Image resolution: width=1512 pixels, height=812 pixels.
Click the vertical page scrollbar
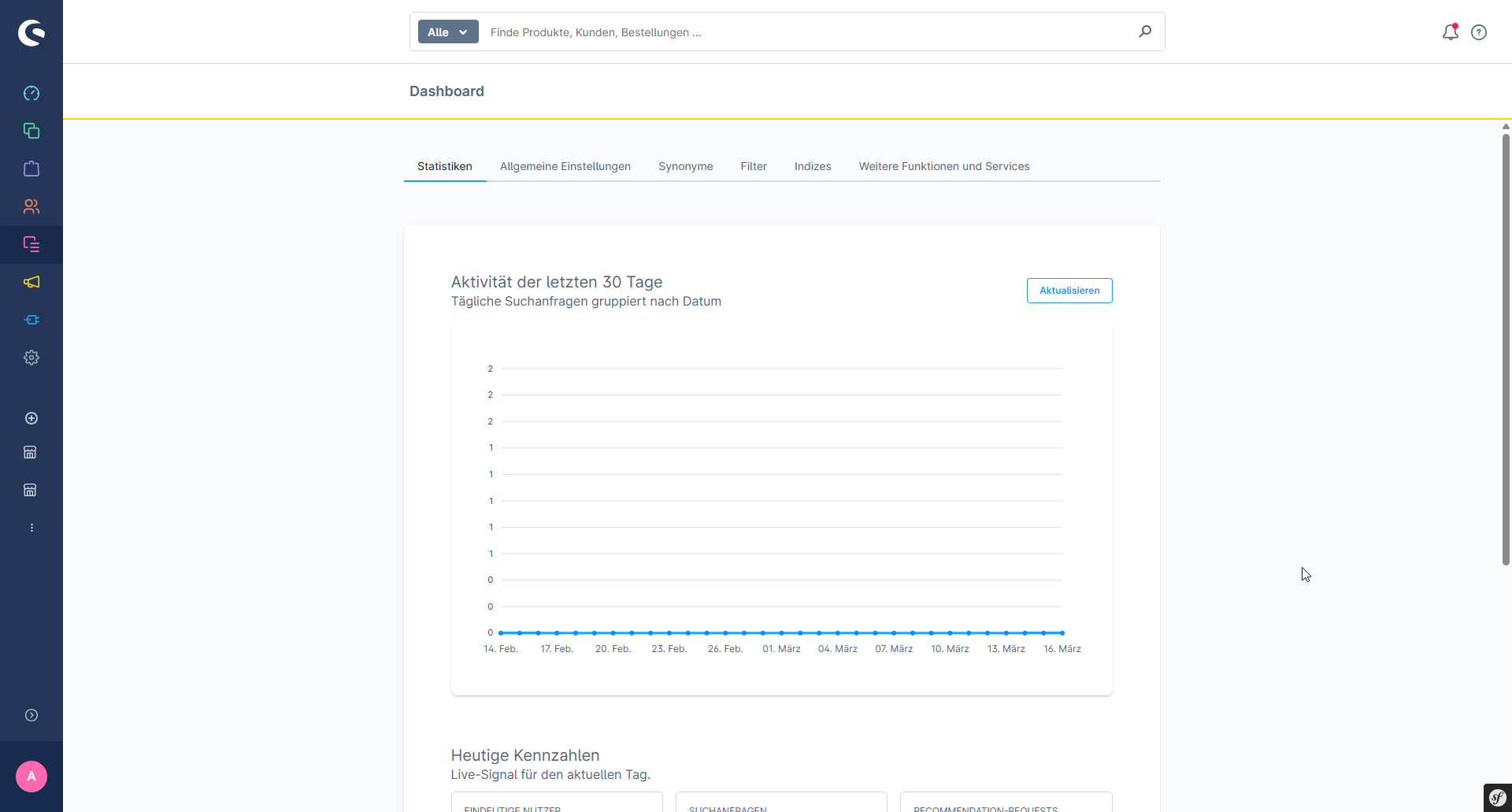[1506, 347]
